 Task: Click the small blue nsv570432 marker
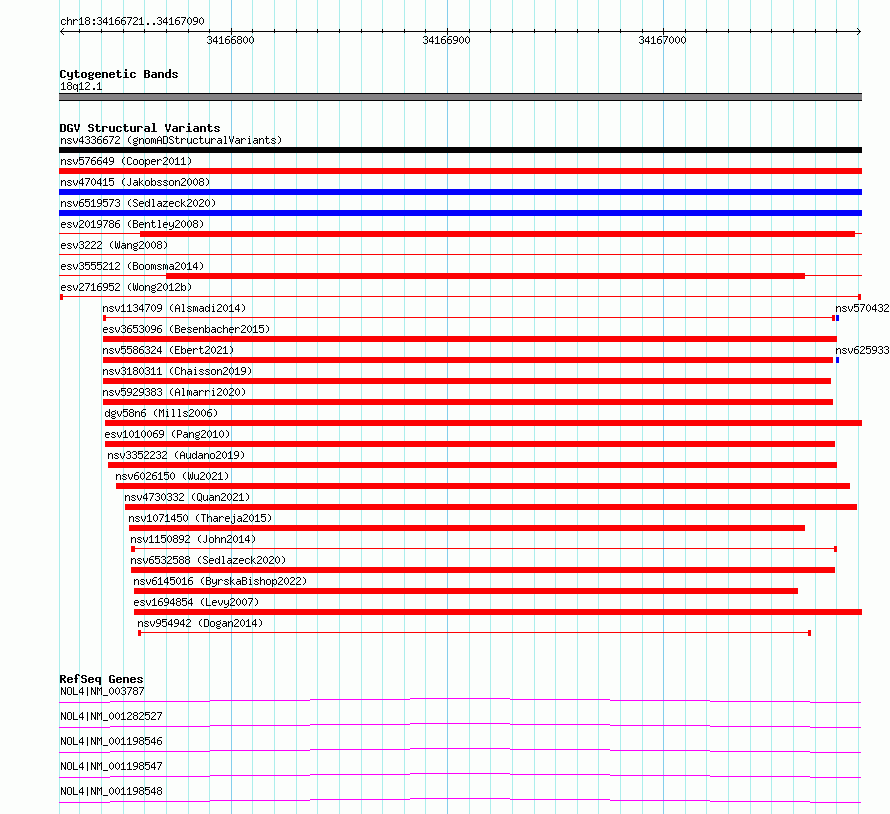tap(837, 318)
